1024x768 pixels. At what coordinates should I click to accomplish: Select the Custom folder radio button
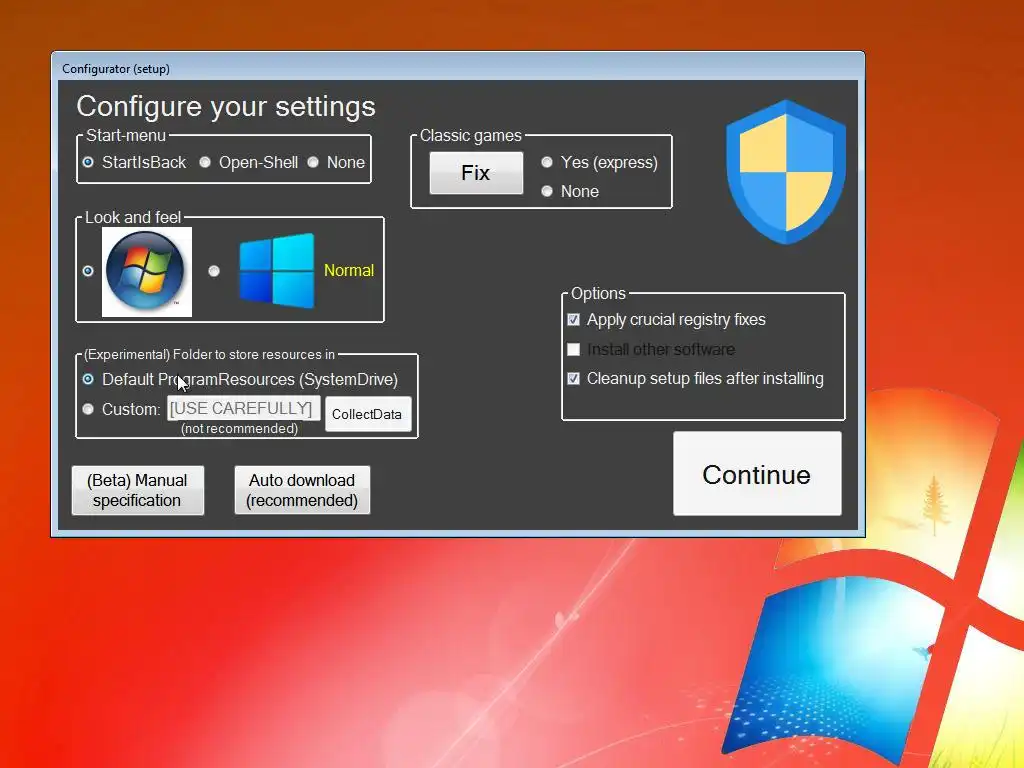coord(88,409)
